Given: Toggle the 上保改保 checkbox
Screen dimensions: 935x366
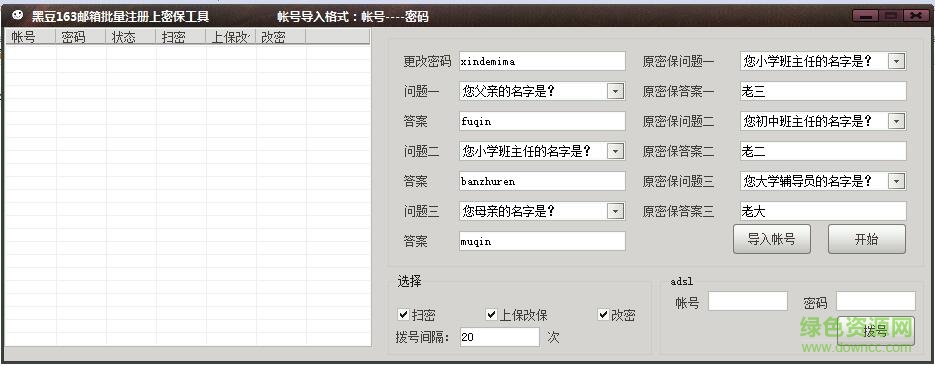Looking at the screenshot, I should pos(491,315).
